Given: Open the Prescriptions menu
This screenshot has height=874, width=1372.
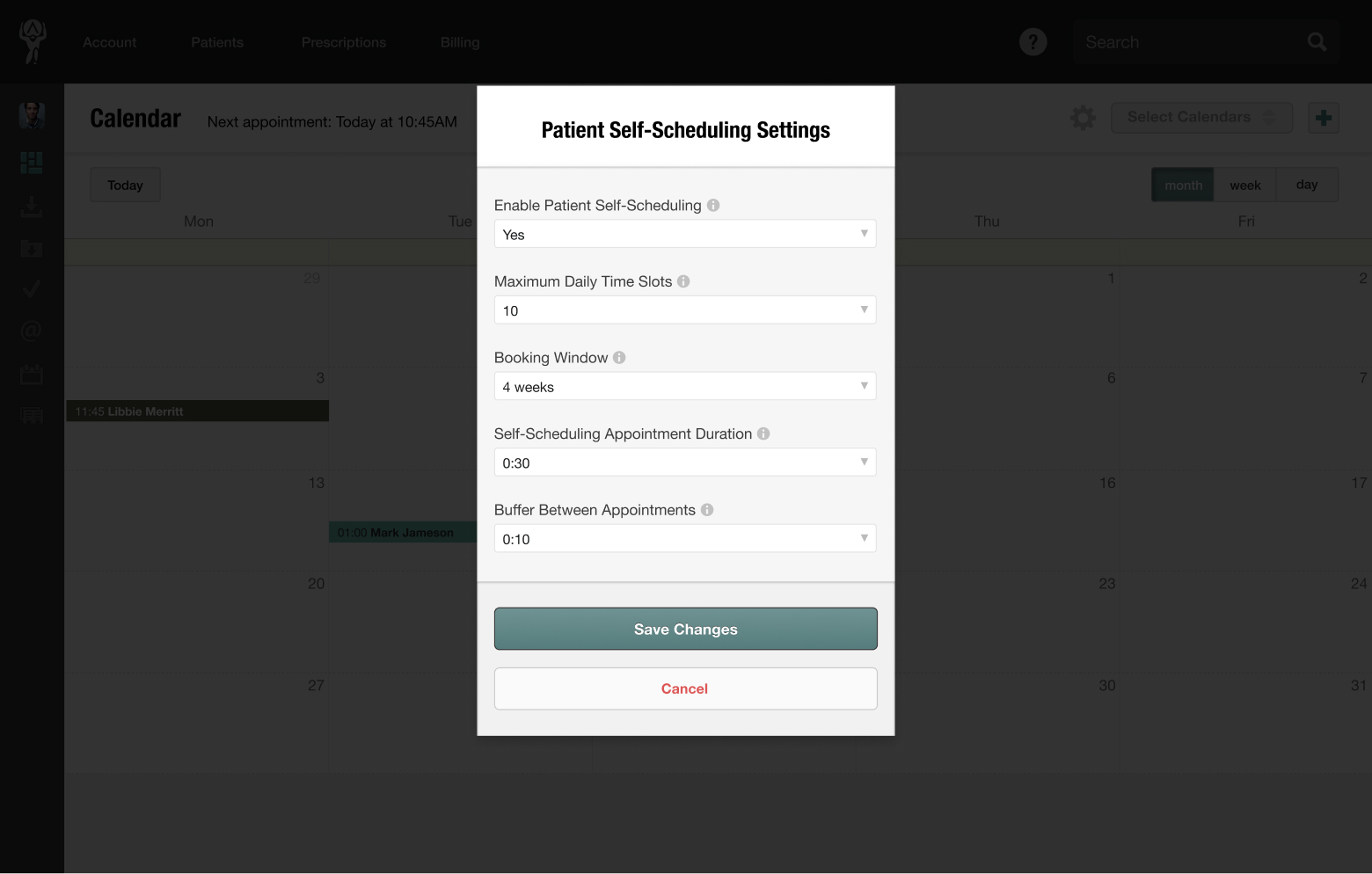Looking at the screenshot, I should pyautogui.click(x=343, y=41).
